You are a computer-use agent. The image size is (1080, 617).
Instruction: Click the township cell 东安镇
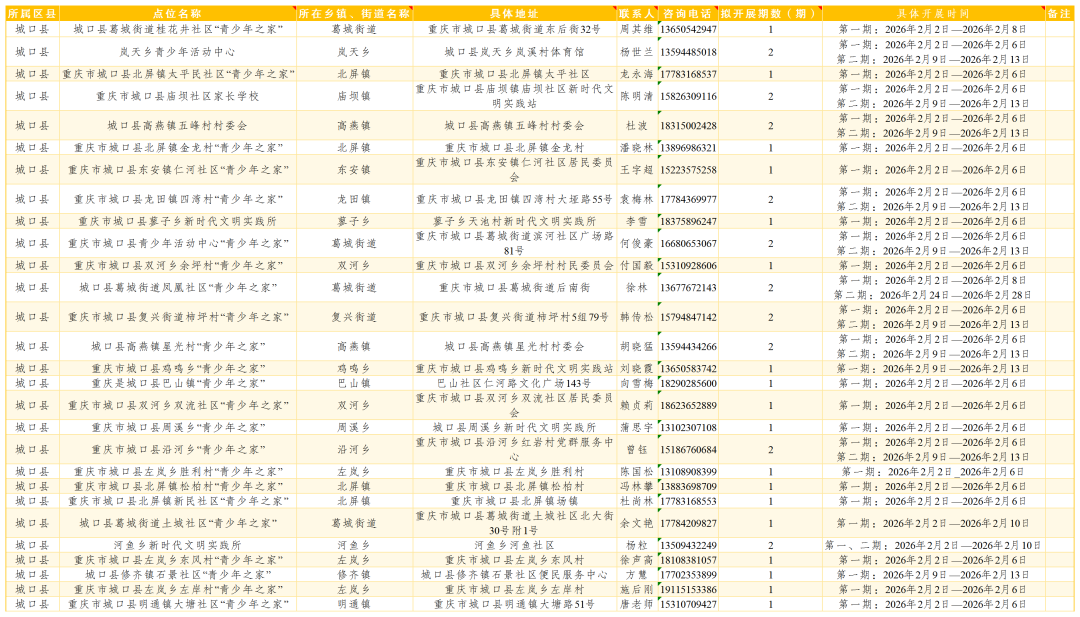[354, 169]
